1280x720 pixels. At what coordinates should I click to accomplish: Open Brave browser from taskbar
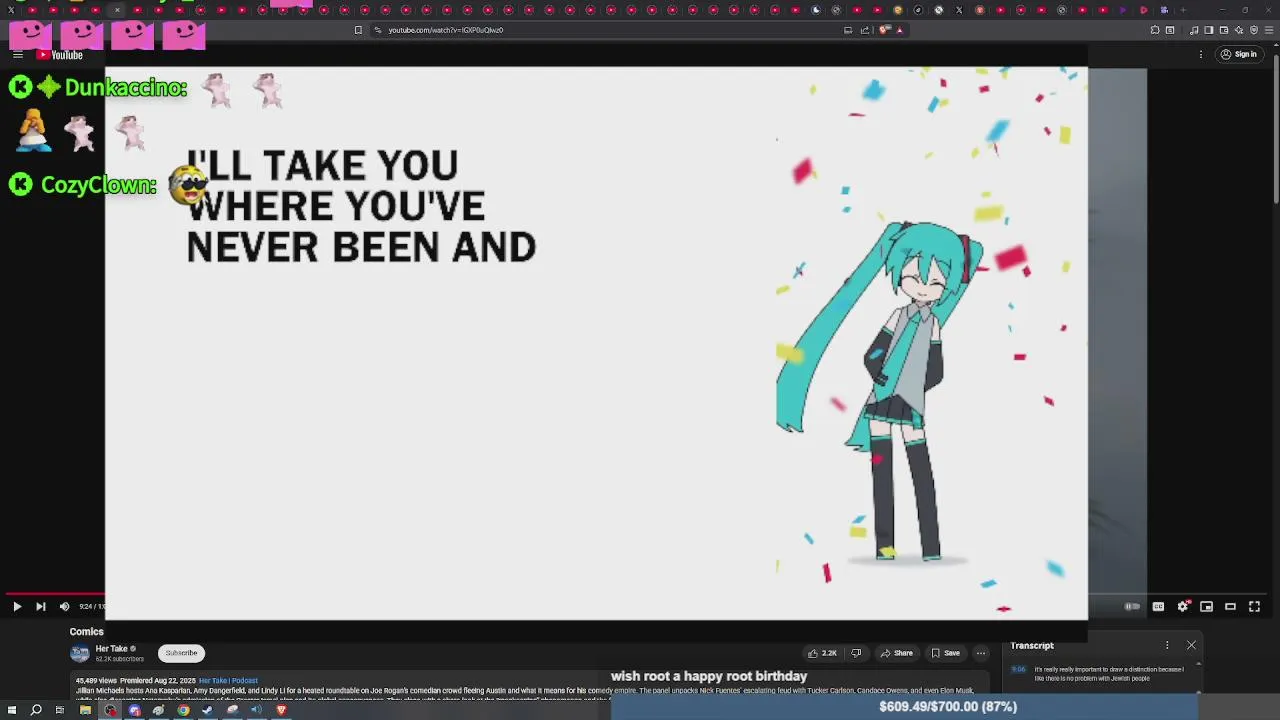[281, 710]
